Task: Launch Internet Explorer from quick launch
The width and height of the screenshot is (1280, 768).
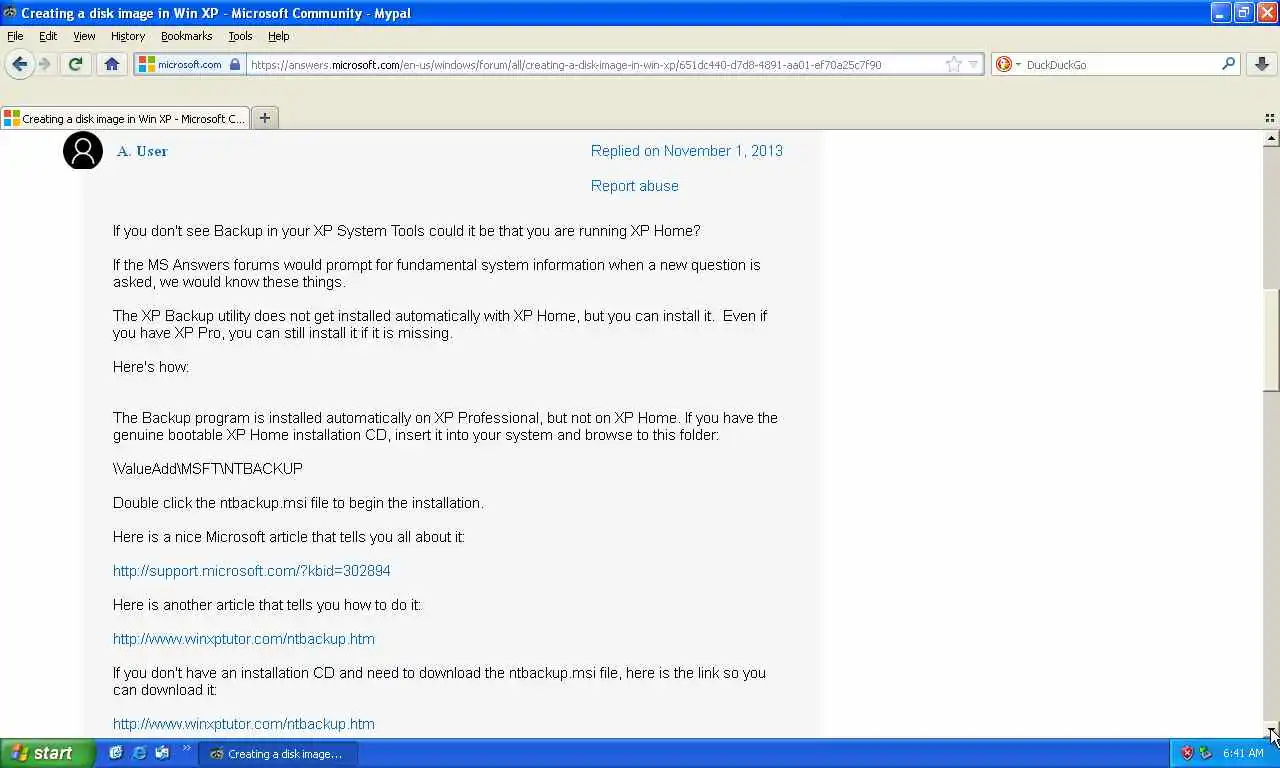Action: tap(139, 753)
